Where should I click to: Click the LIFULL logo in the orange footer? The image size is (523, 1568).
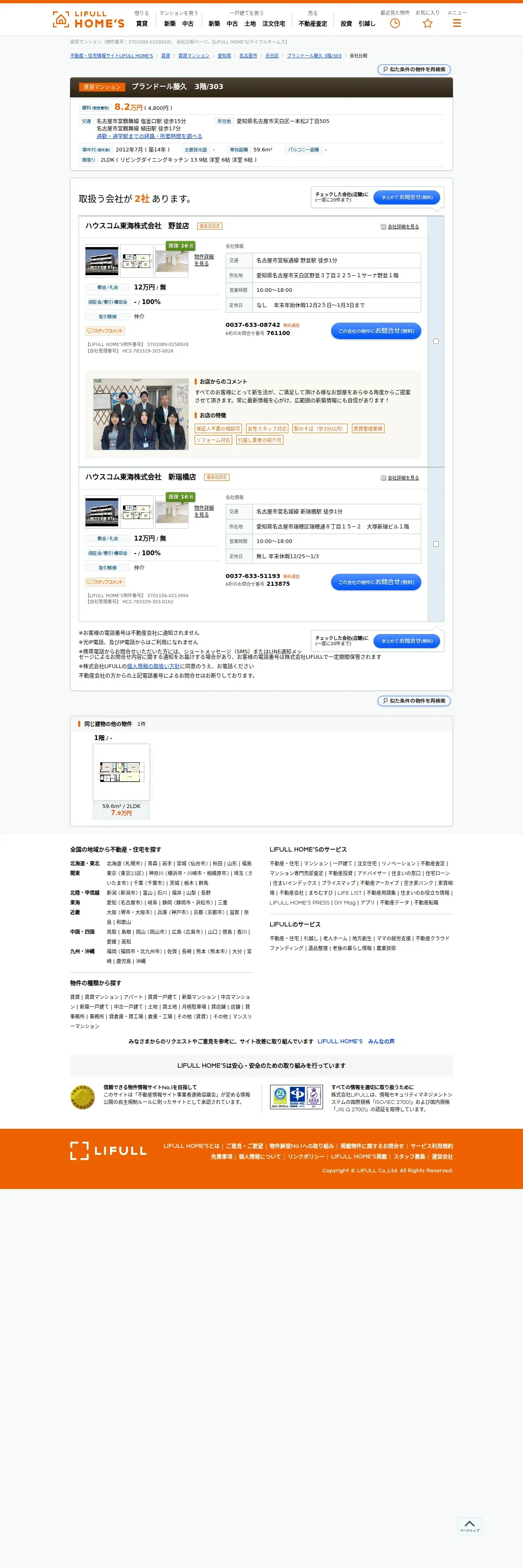pos(108,1150)
